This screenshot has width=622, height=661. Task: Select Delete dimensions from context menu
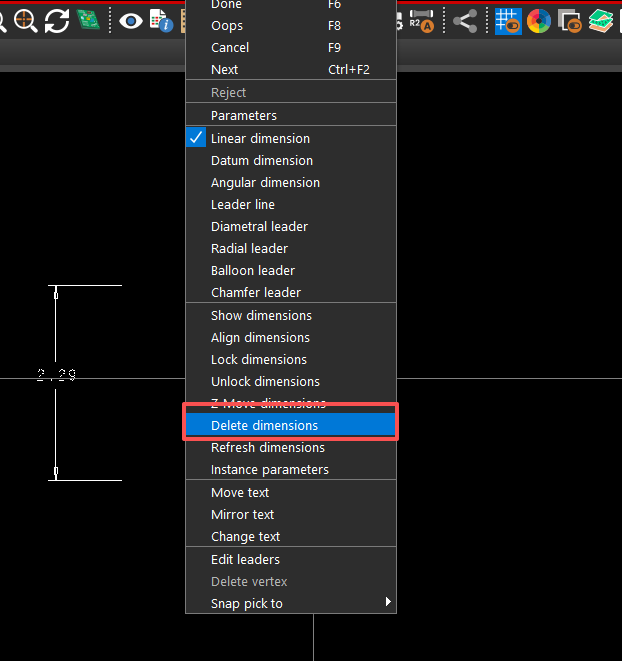point(264,425)
